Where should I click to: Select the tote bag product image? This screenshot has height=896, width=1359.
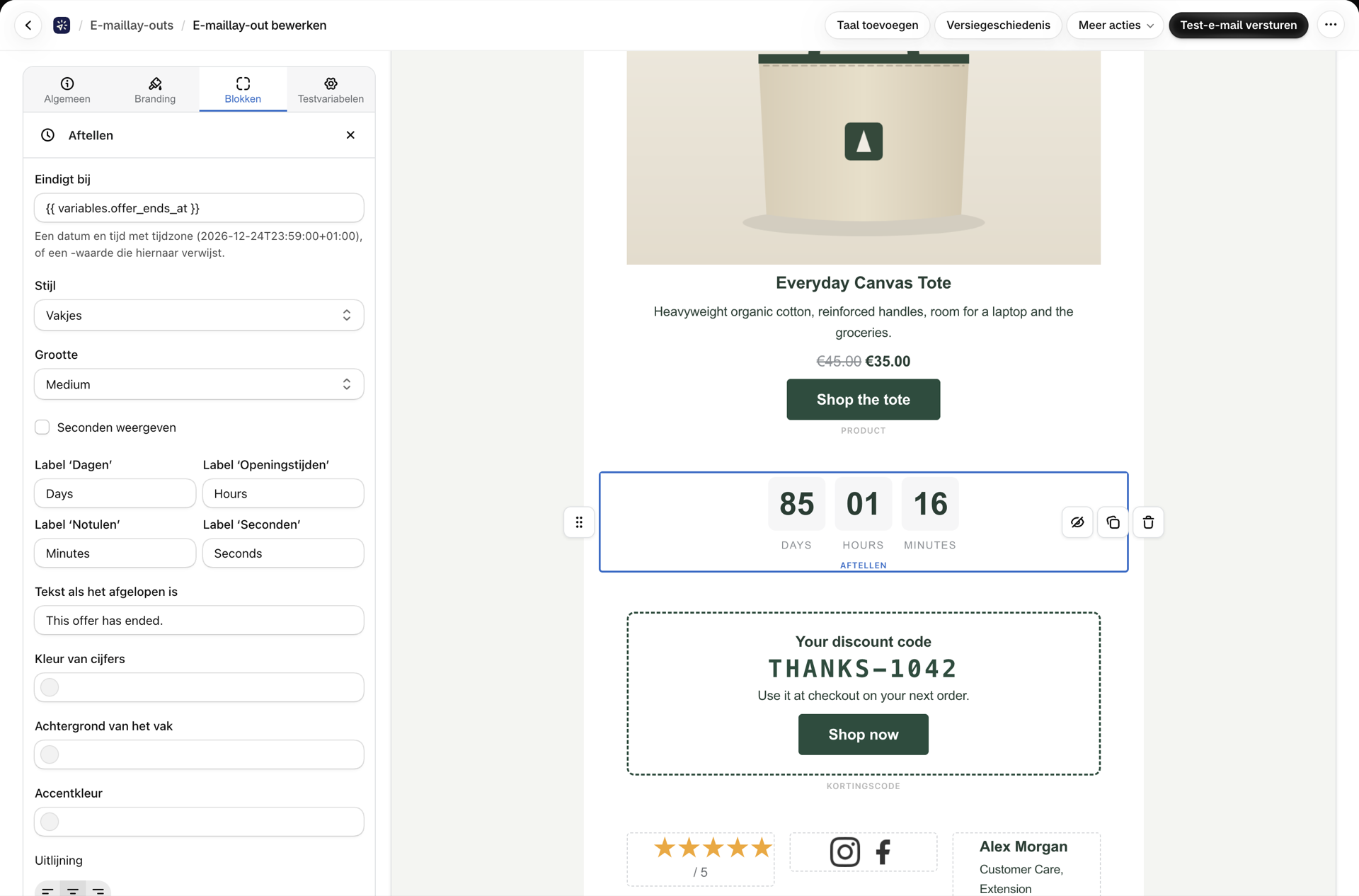pyautogui.click(x=864, y=157)
